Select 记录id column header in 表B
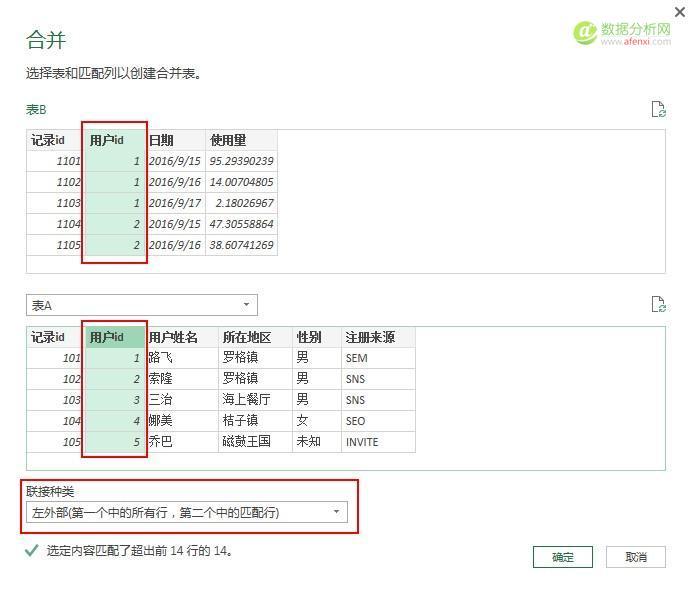Viewport: 692px width, 589px height. coord(55,140)
